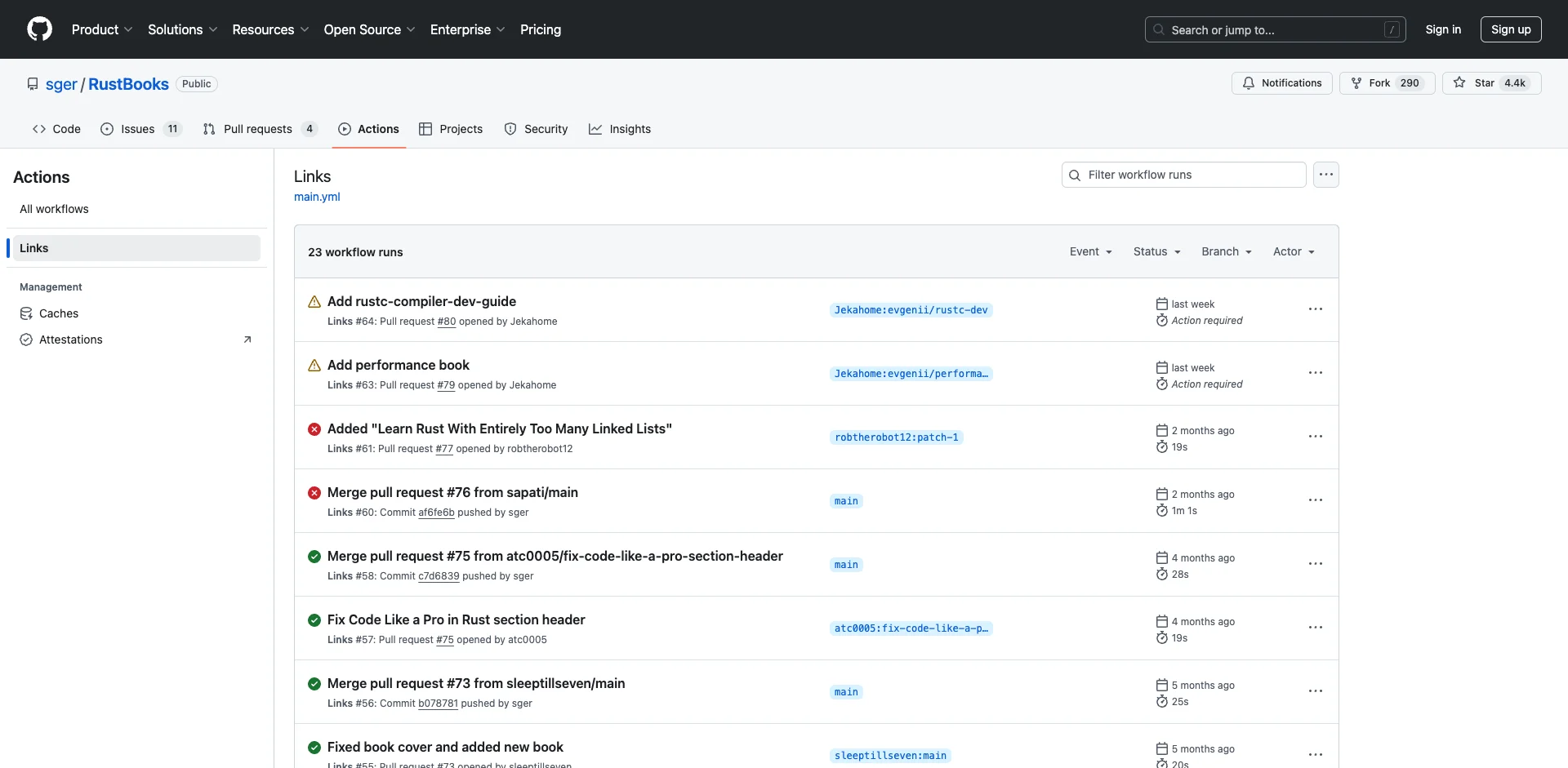The image size is (1568, 768).
Task: Open run 'Fixed book cover and added new book'
Action: tap(445, 747)
